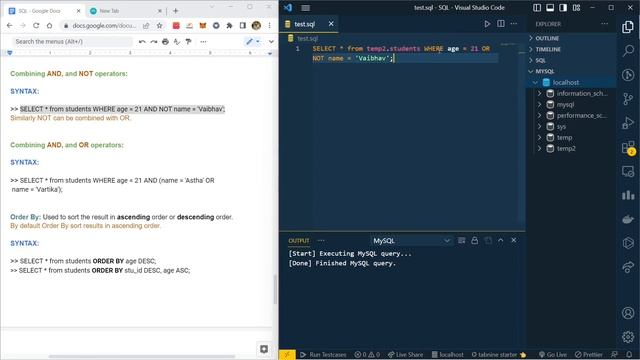This screenshot has height=360, width=640.
Task: Toggle the bottom Panel layout button
Action: (x=550, y=8)
